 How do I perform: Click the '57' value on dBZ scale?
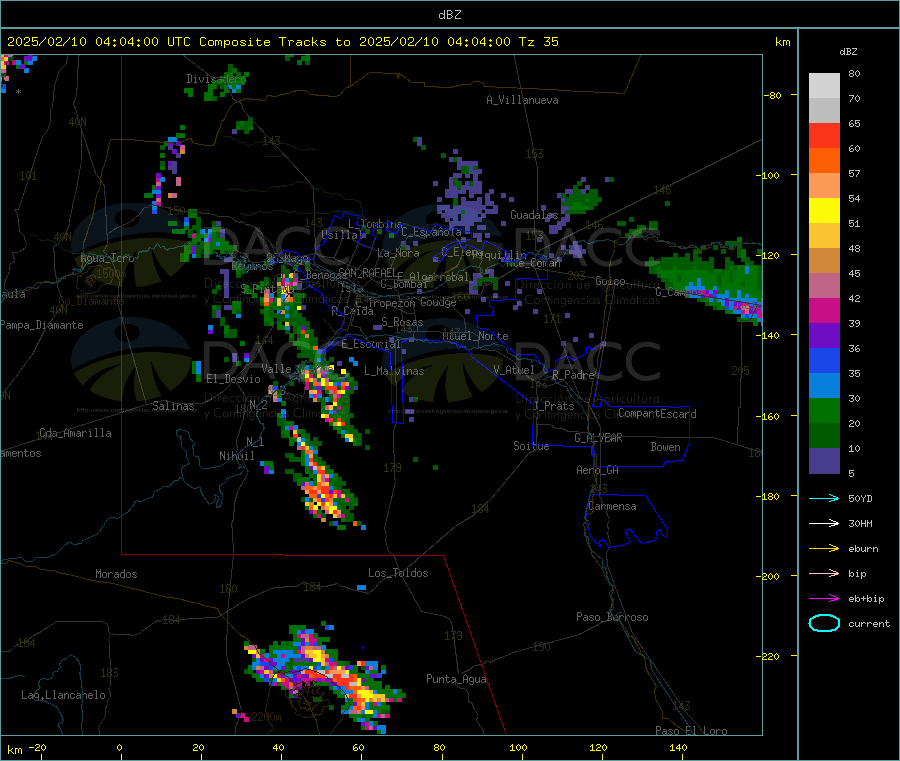point(854,173)
